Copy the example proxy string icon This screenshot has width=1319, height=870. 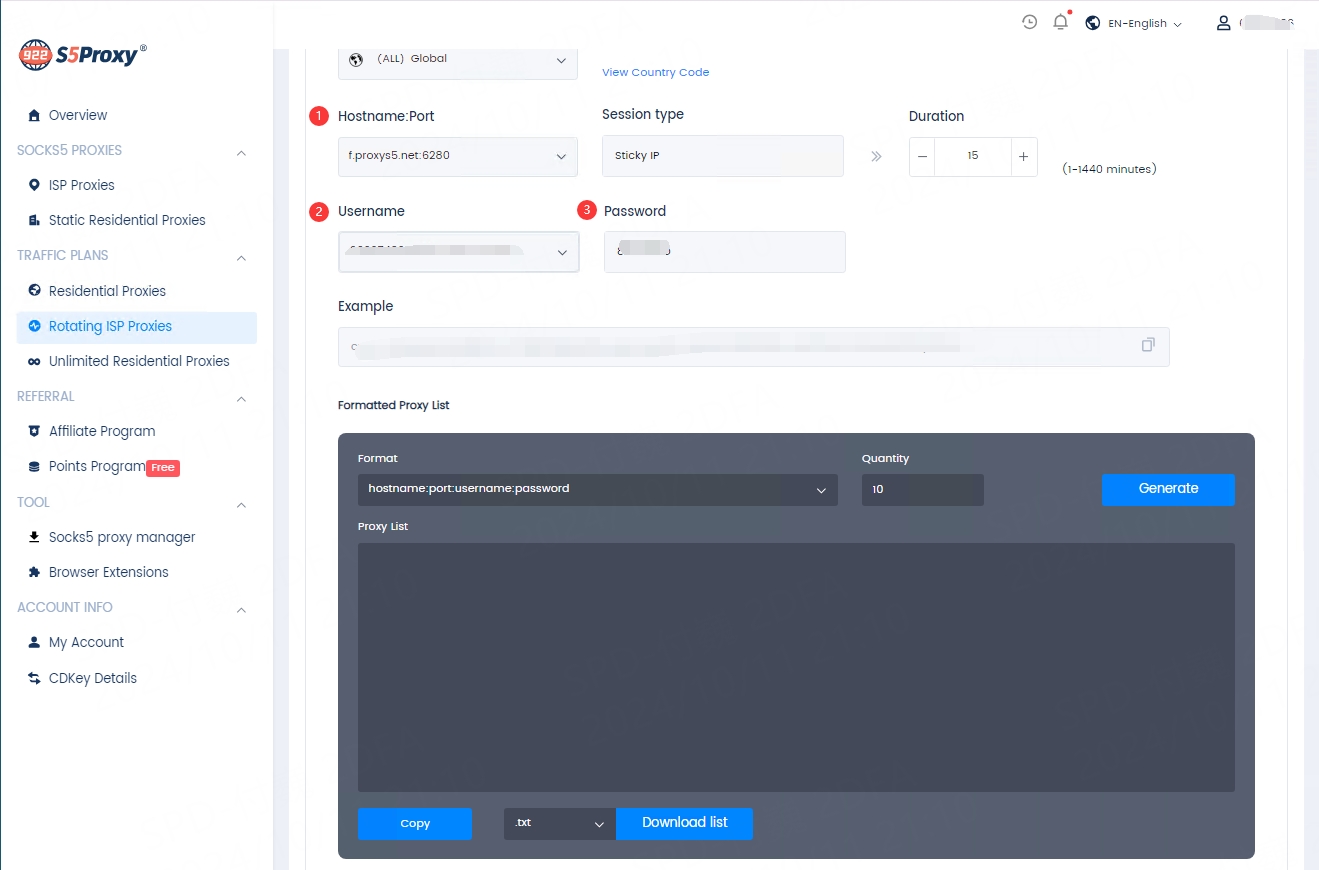(1148, 345)
